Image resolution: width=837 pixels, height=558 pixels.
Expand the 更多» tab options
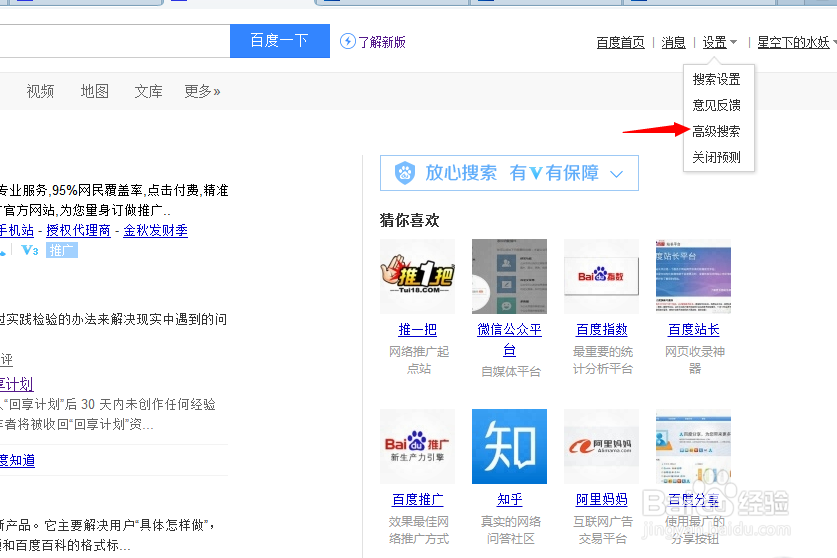(x=202, y=91)
